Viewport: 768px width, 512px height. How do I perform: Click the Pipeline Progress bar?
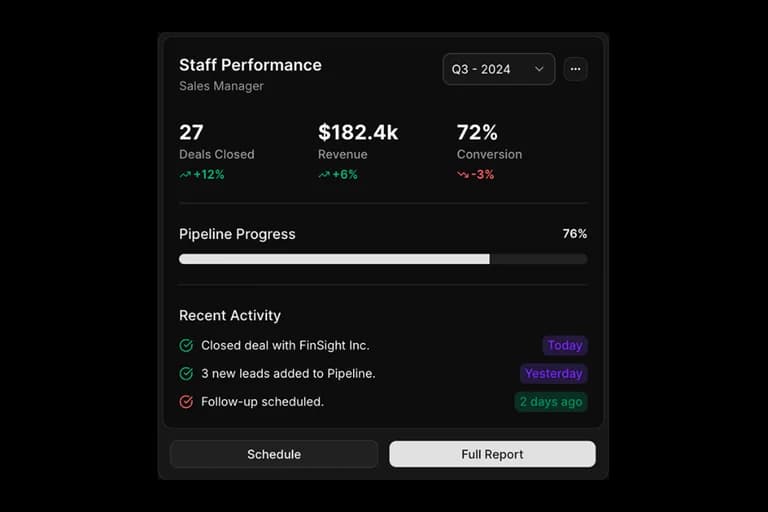[x=383, y=259]
